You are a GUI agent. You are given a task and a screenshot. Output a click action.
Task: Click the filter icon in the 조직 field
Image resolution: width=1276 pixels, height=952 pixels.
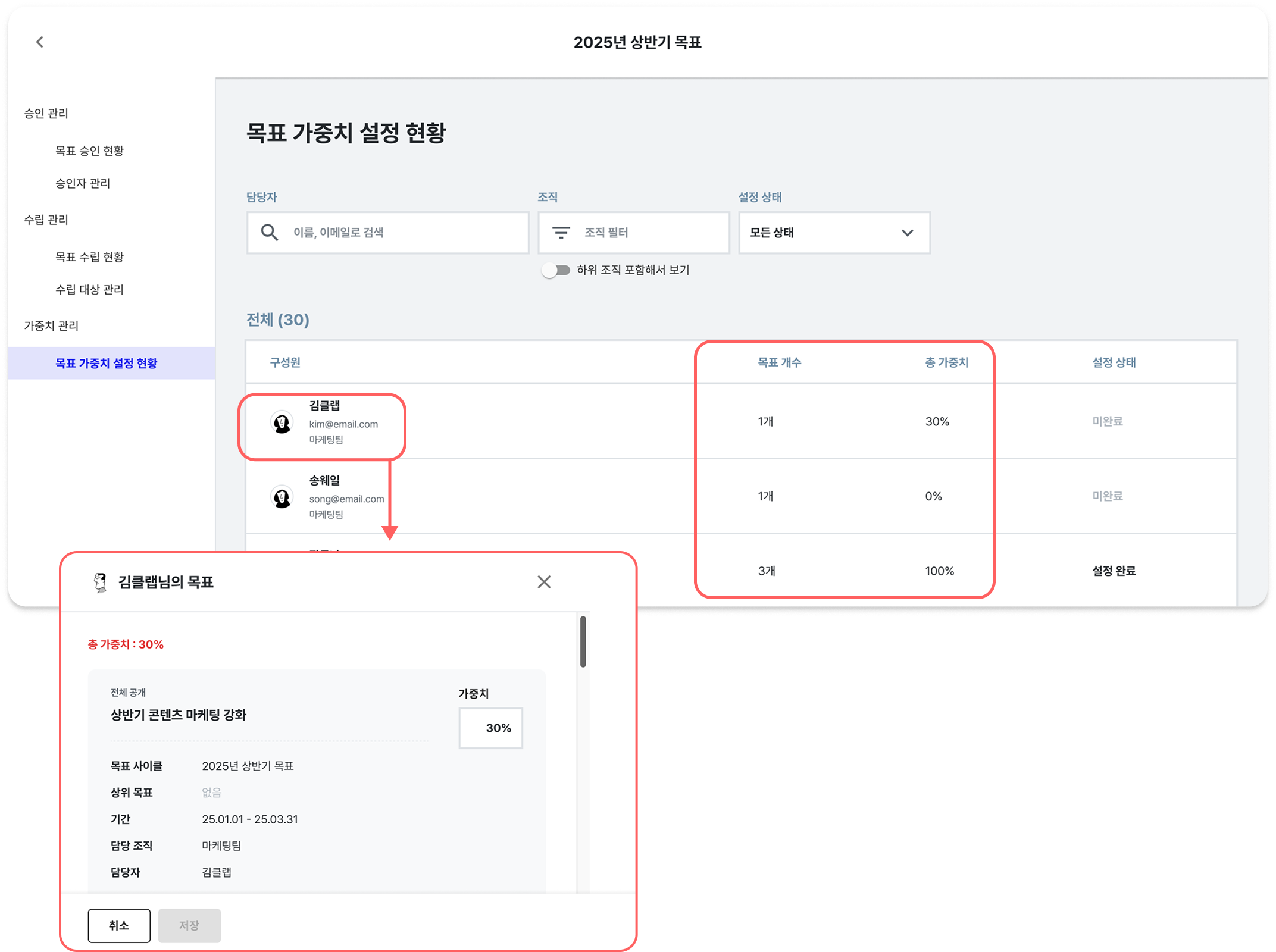click(x=560, y=233)
